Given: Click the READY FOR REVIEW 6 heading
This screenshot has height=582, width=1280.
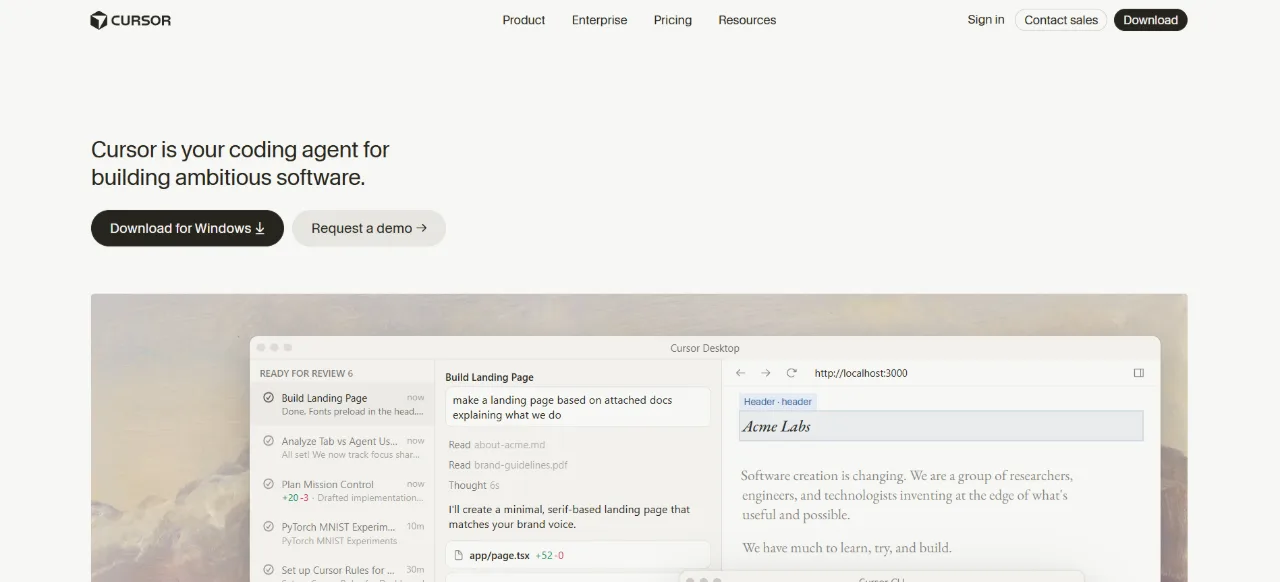Looking at the screenshot, I should pos(306,374).
